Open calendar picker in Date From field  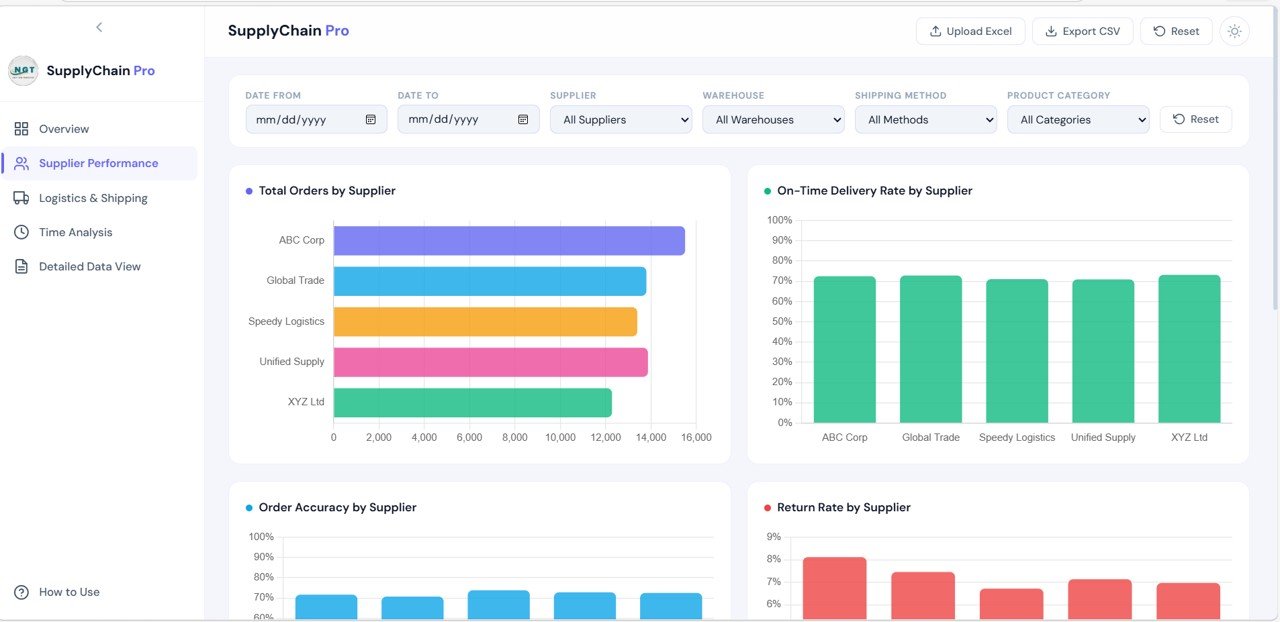tap(371, 120)
